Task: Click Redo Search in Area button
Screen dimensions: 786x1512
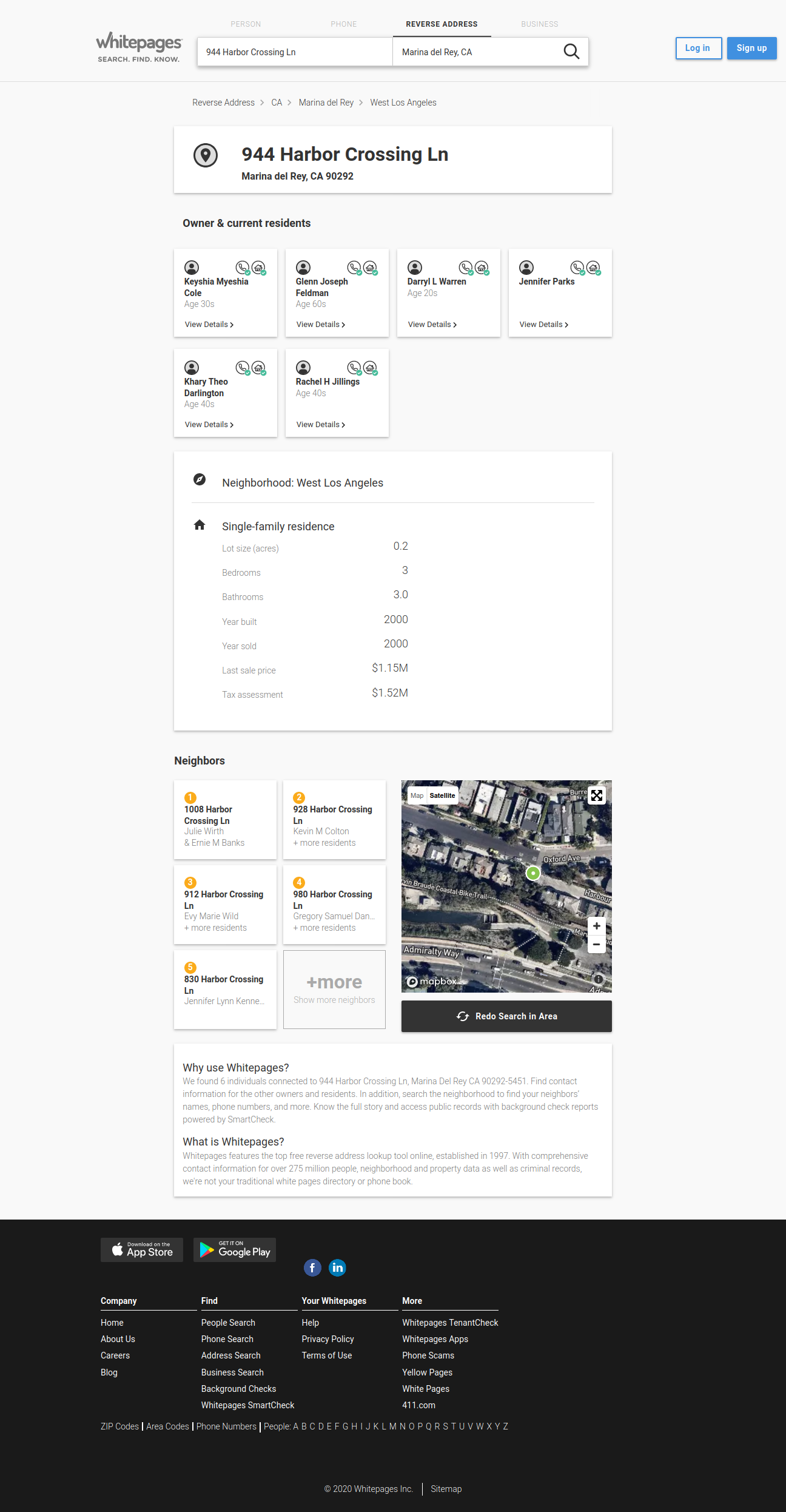Action: [506, 1016]
